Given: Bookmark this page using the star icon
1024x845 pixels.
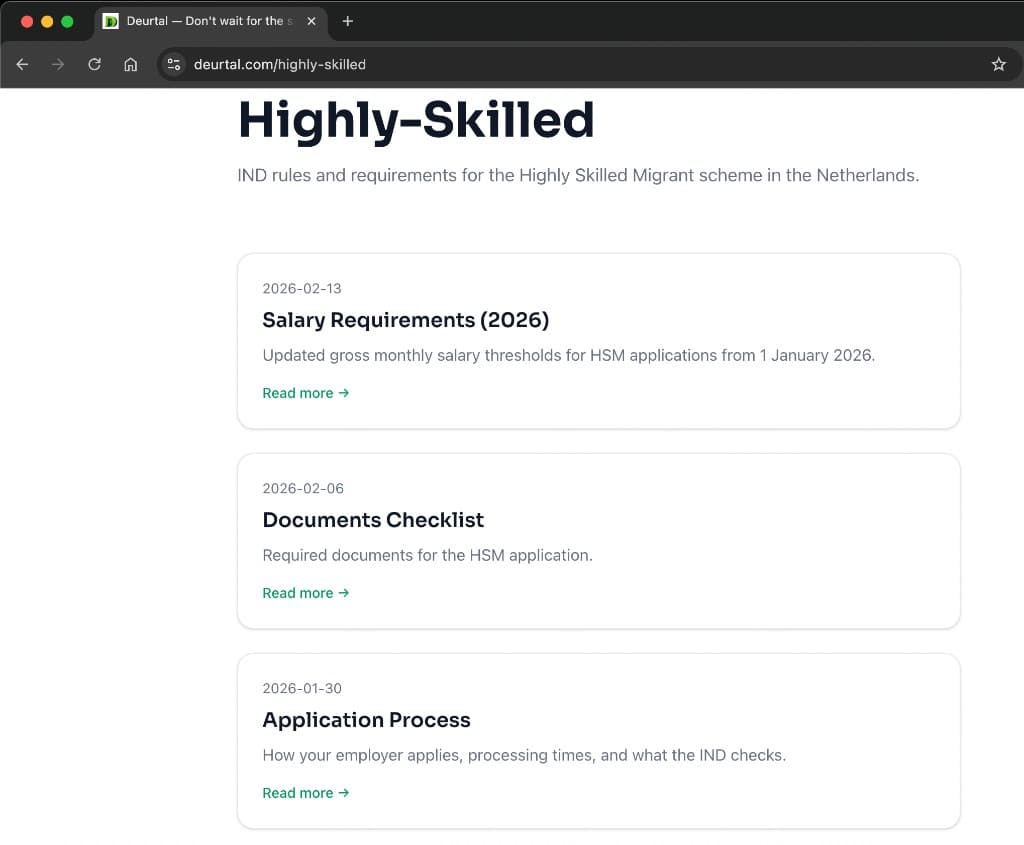Looking at the screenshot, I should [x=998, y=64].
